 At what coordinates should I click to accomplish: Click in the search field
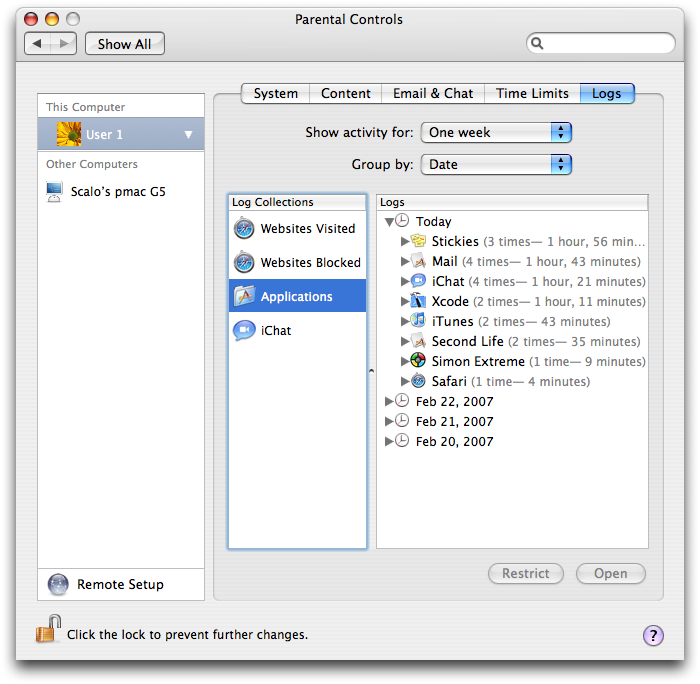tap(600, 44)
